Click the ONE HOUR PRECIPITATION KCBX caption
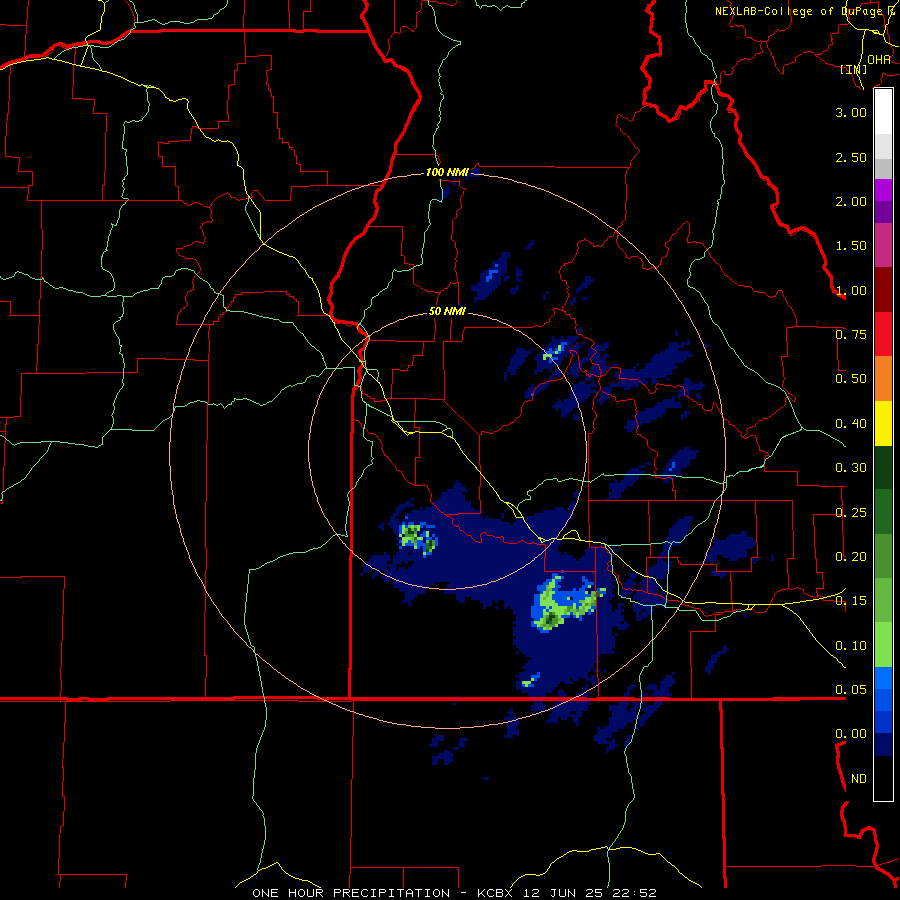900x900 pixels. (x=454, y=893)
